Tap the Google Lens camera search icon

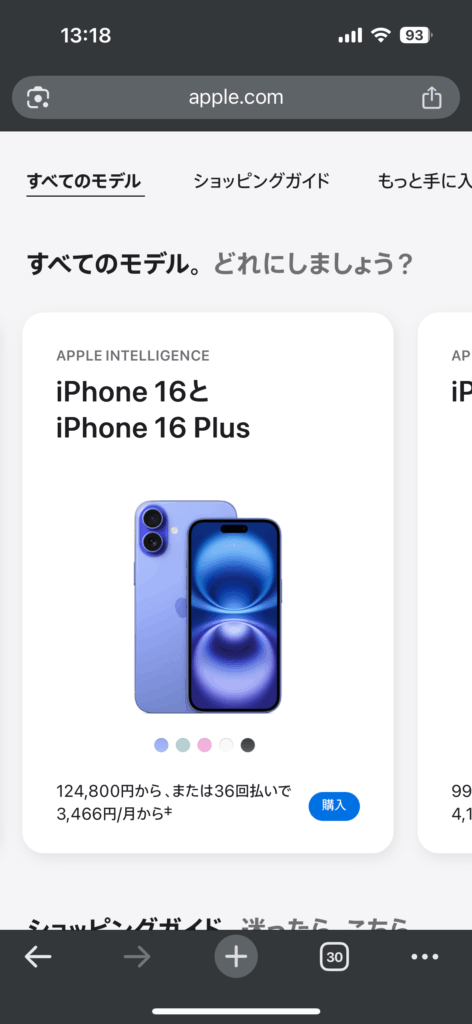click(38, 98)
